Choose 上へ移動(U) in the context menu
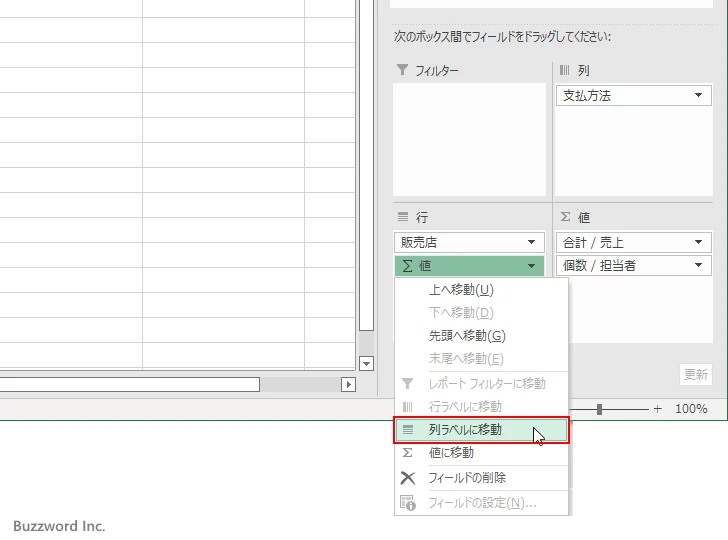Screen dimensions: 728x540 (481, 290)
